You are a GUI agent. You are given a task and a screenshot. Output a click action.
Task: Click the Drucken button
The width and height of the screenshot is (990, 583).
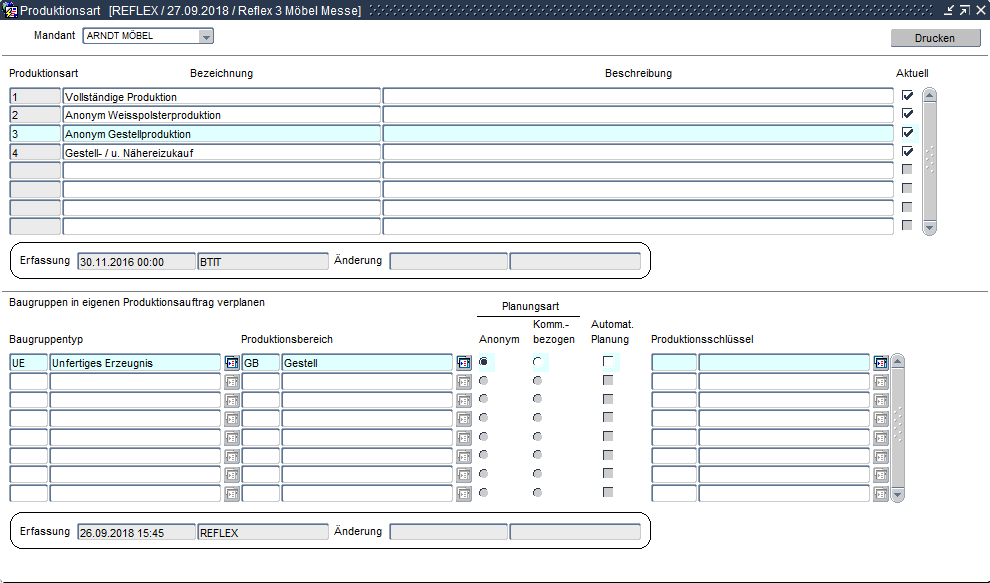[x=935, y=38]
